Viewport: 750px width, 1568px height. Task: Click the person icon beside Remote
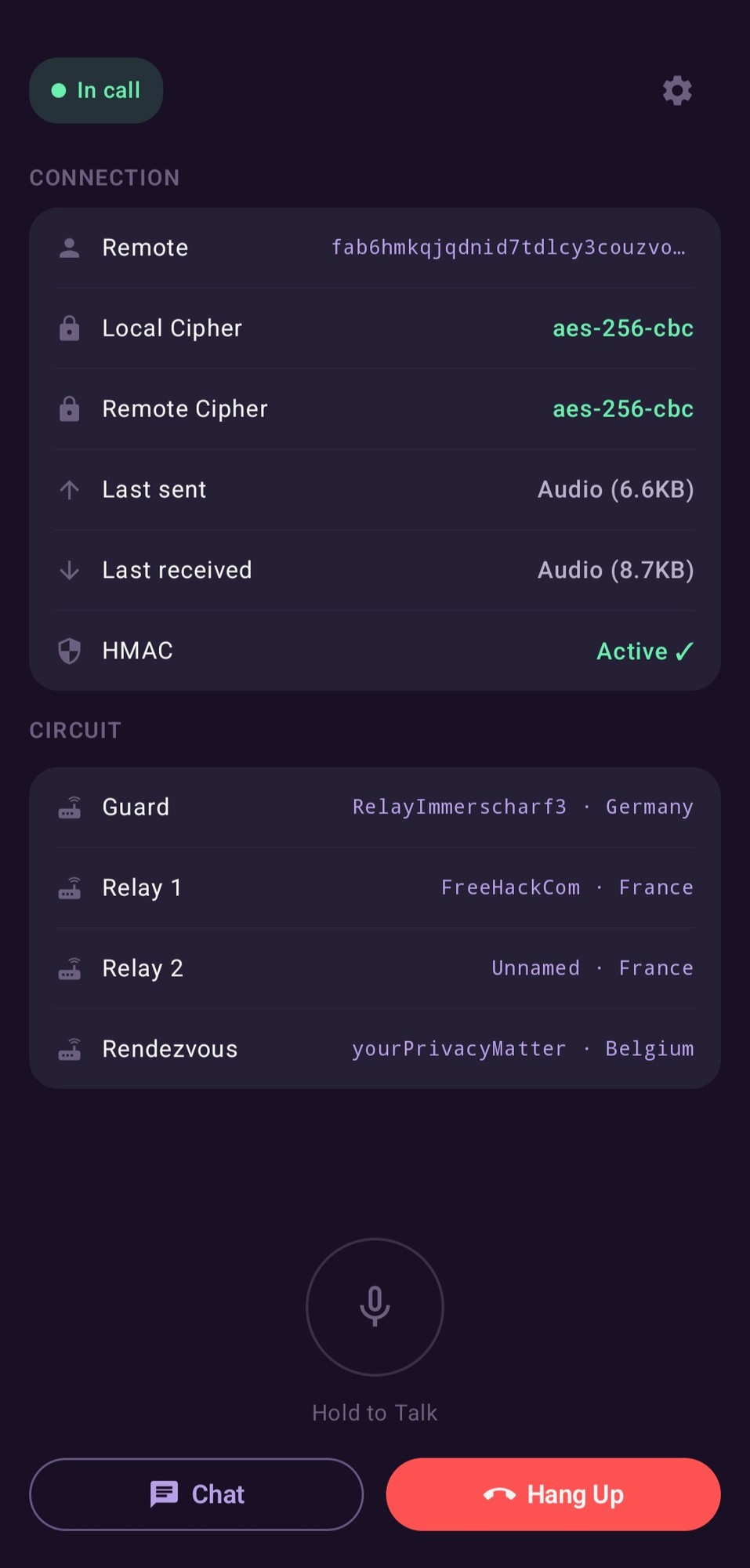click(70, 249)
